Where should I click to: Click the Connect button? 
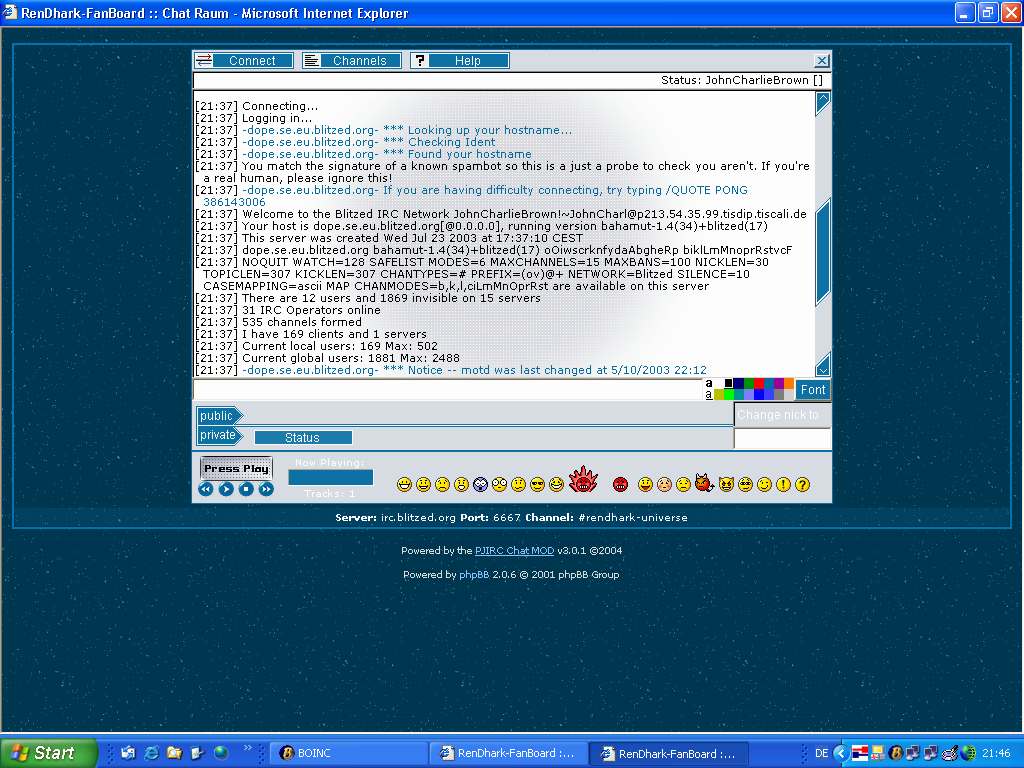(244, 61)
